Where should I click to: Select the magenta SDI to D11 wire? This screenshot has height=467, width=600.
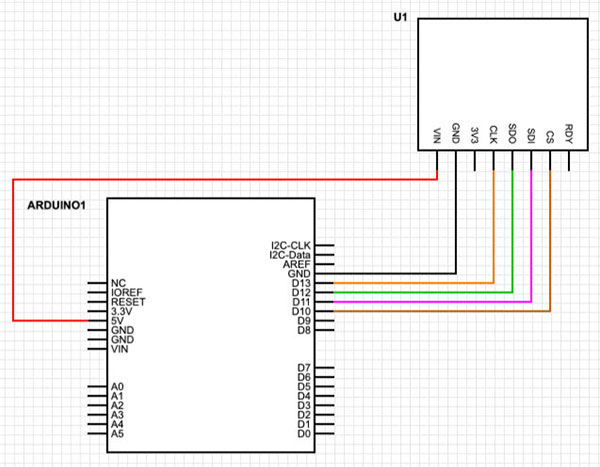[x=531, y=250]
